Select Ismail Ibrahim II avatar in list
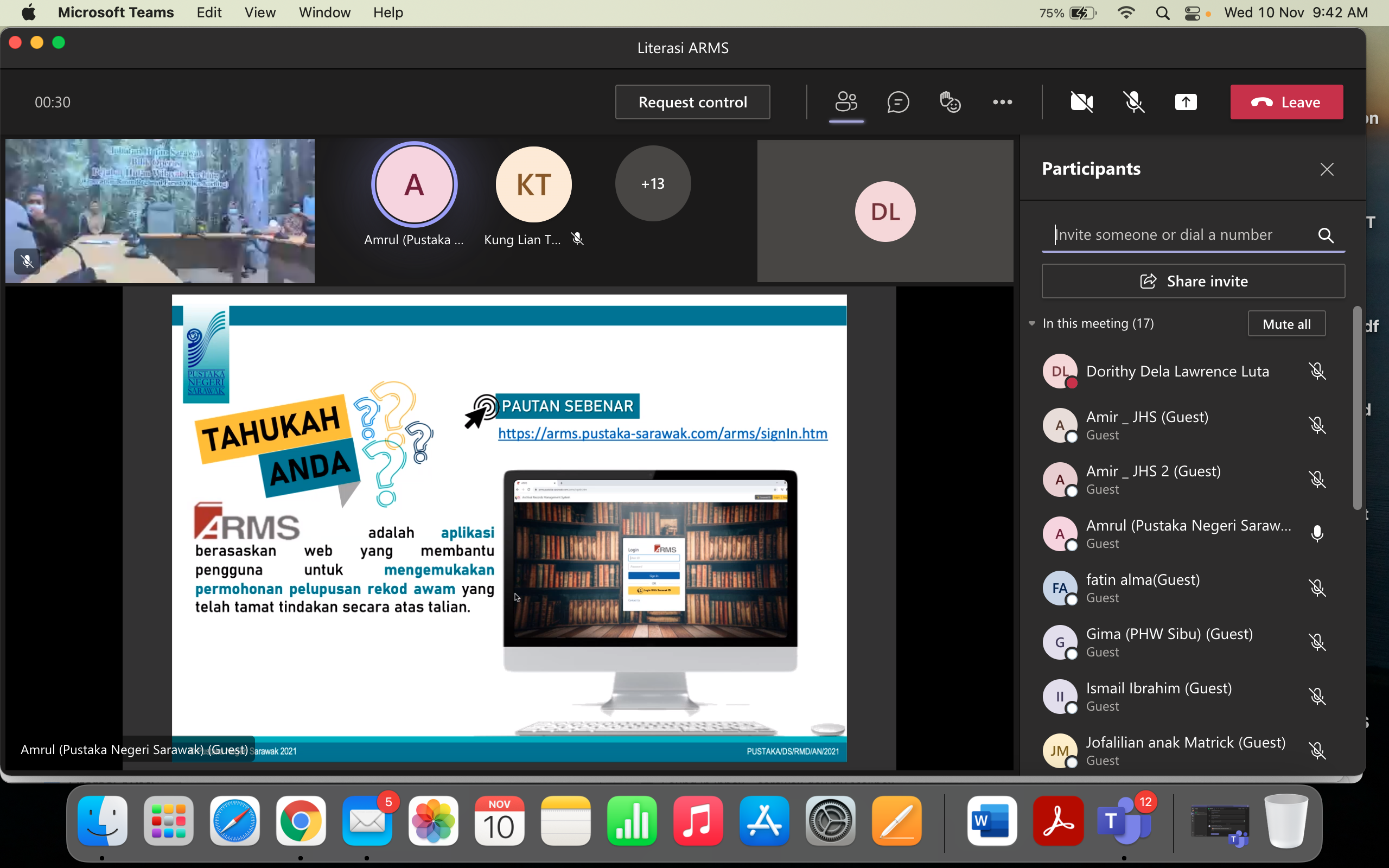 [1060, 697]
